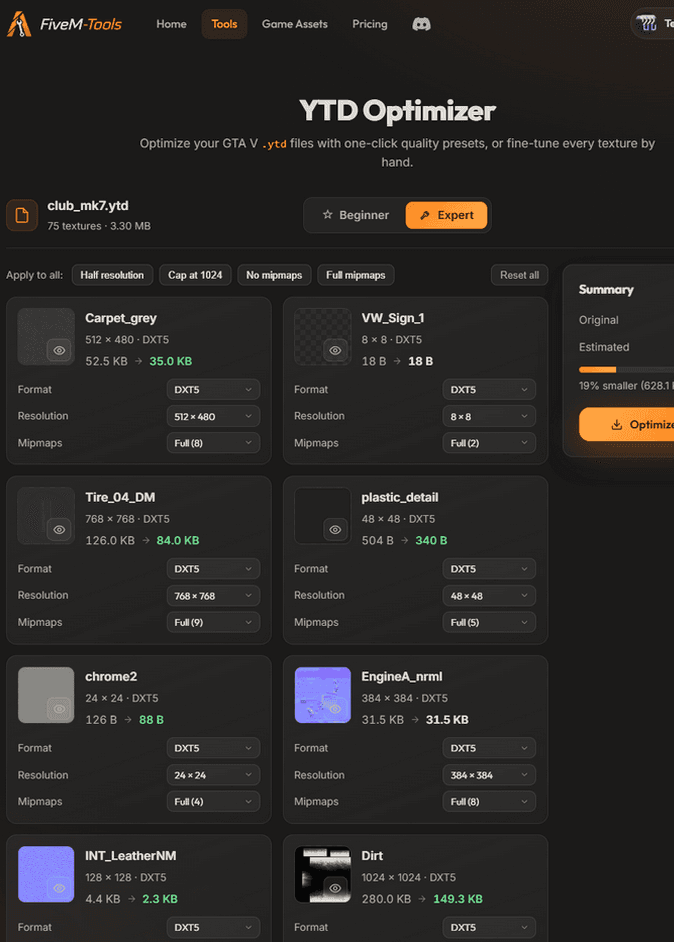Open VW_Sign_1 Format dropdown

click(x=489, y=389)
